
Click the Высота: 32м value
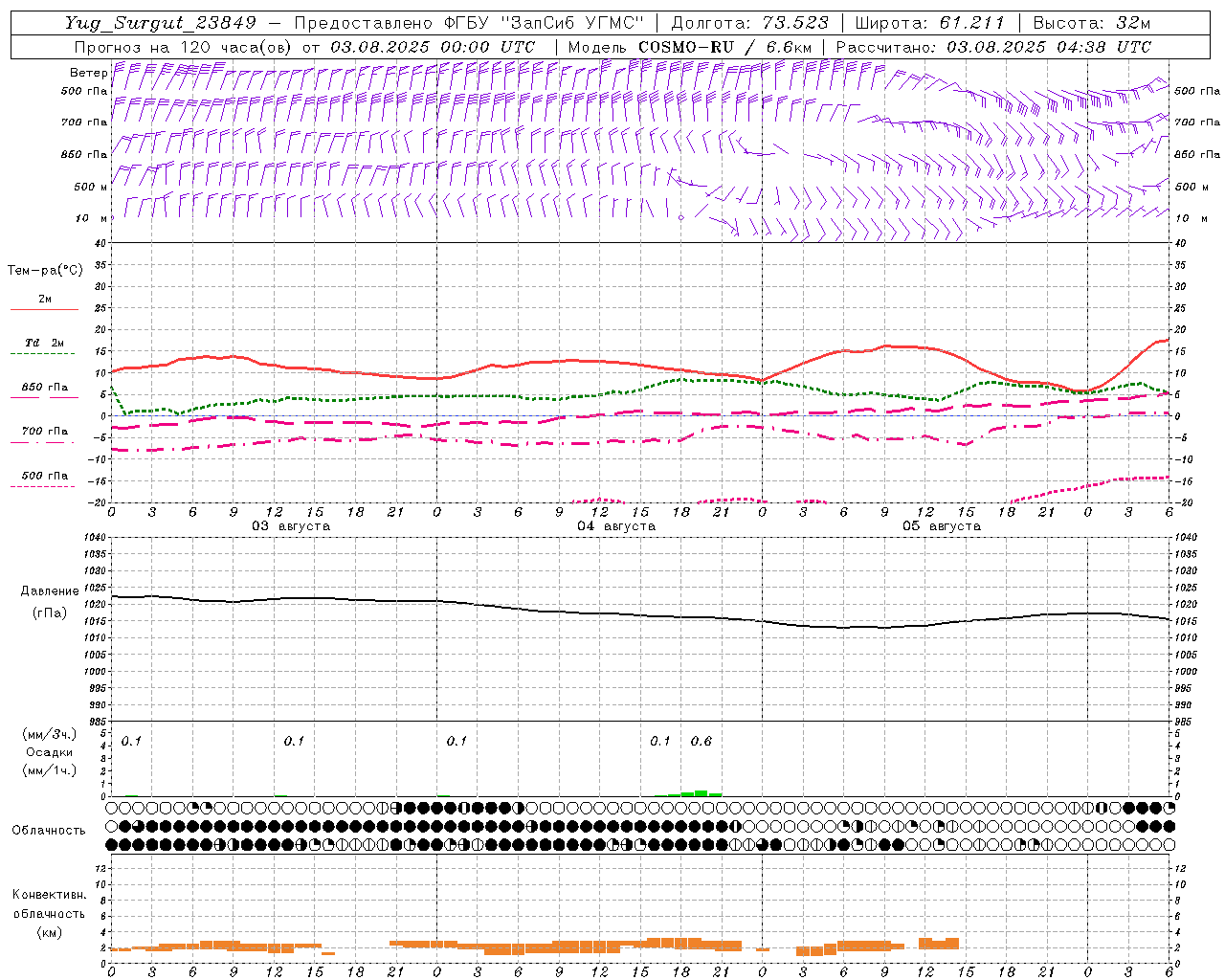tap(1091, 23)
